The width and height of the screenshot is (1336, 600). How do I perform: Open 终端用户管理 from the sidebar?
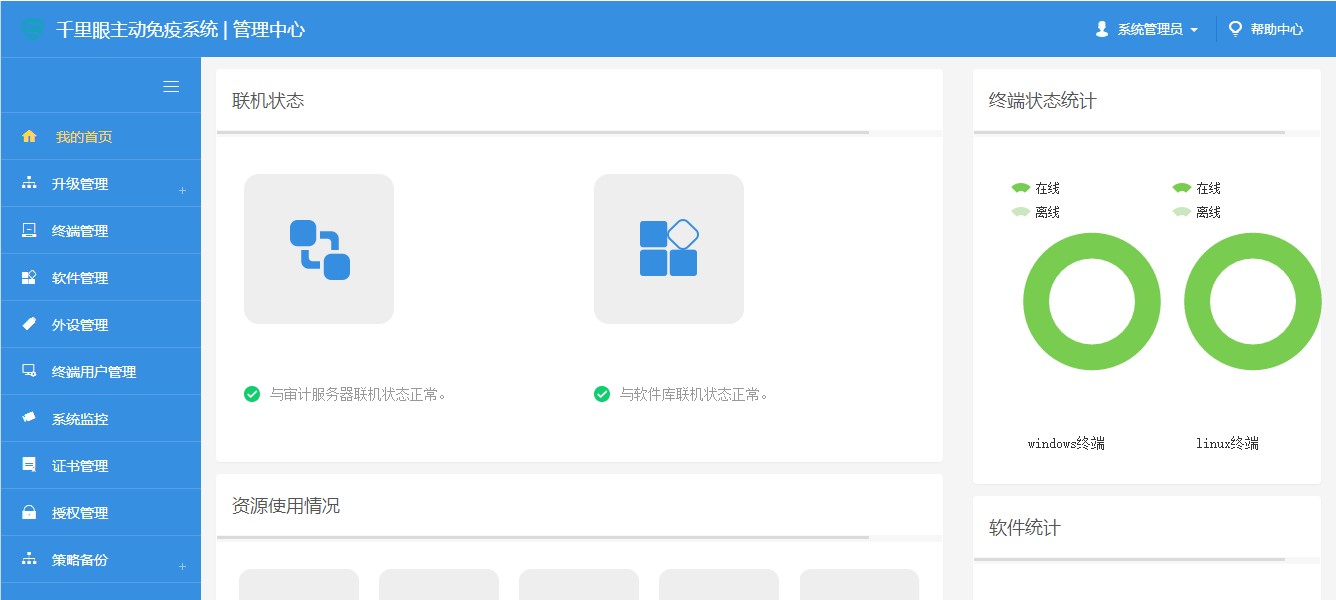(94, 372)
